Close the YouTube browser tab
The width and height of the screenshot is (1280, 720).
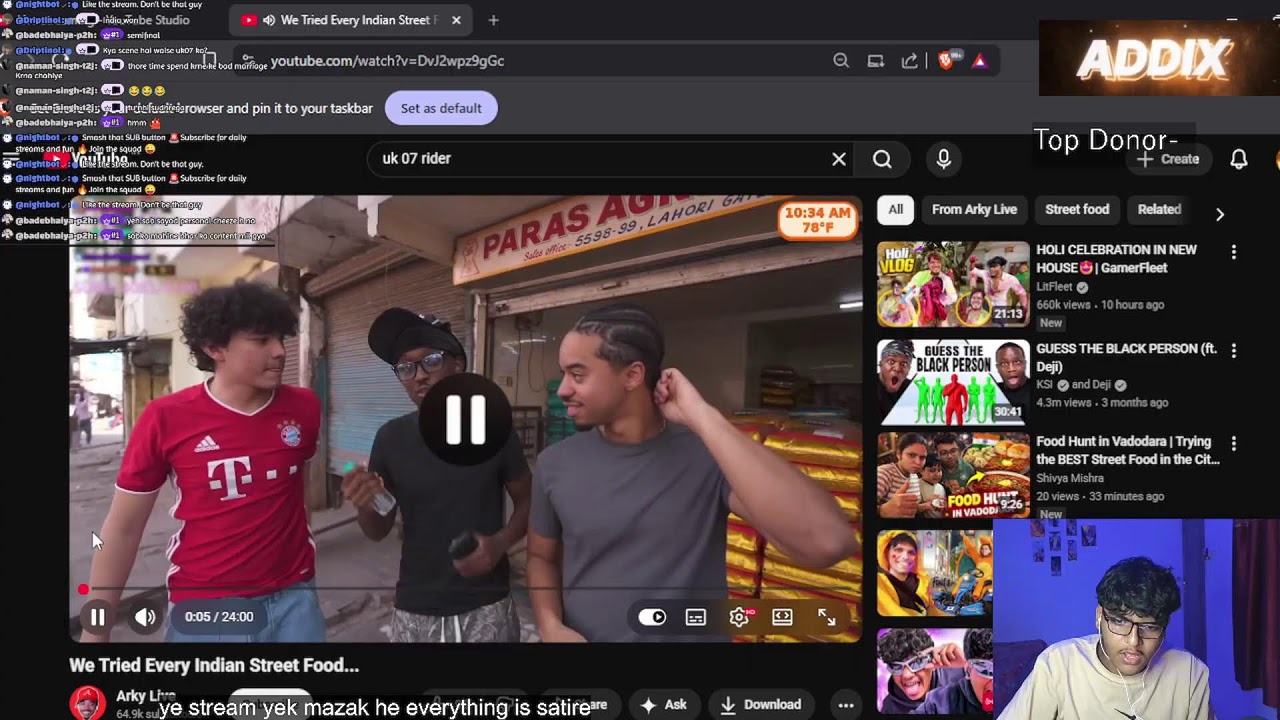456,20
